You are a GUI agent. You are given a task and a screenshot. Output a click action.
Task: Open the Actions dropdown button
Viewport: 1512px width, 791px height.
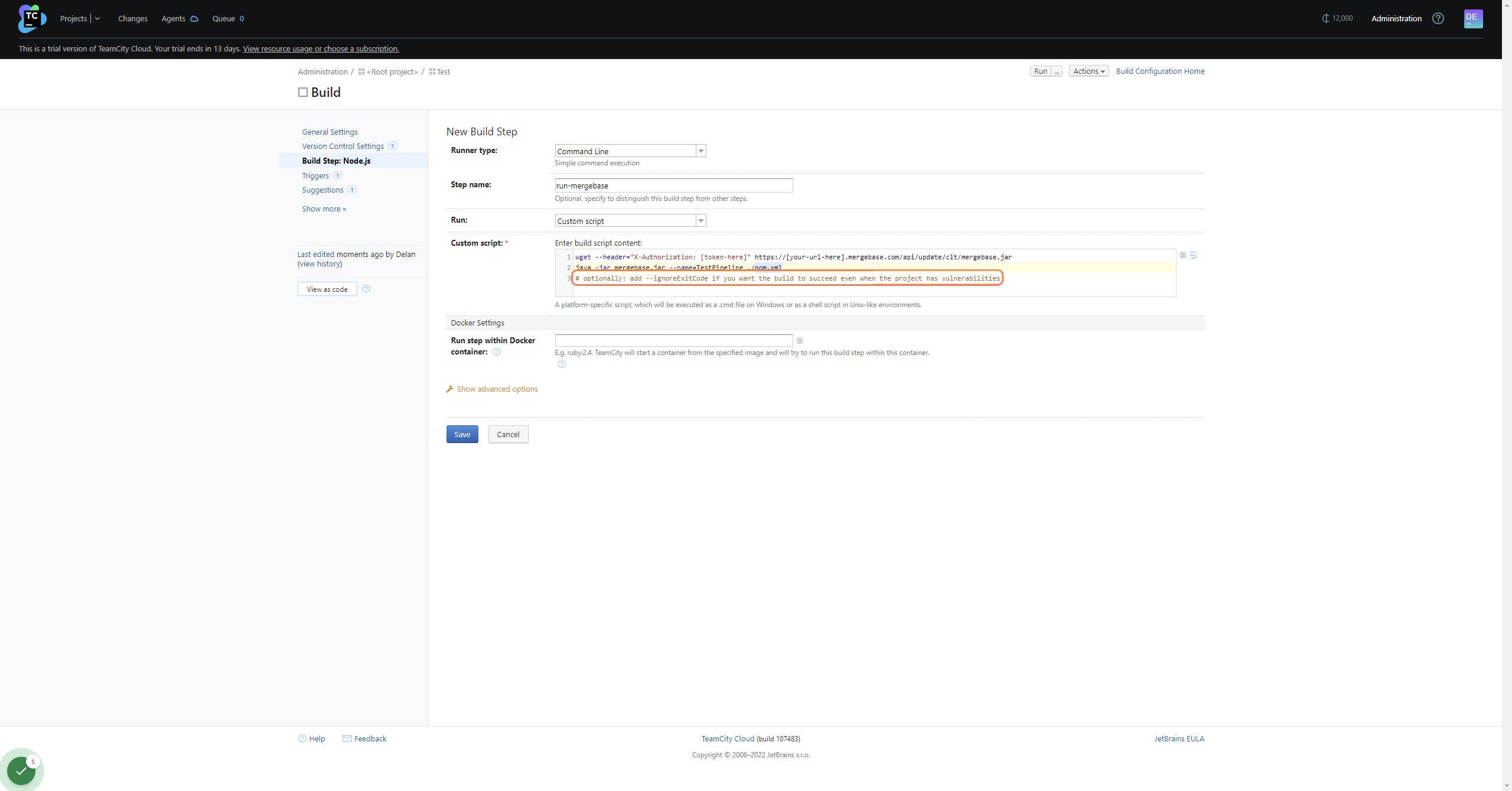click(x=1089, y=71)
